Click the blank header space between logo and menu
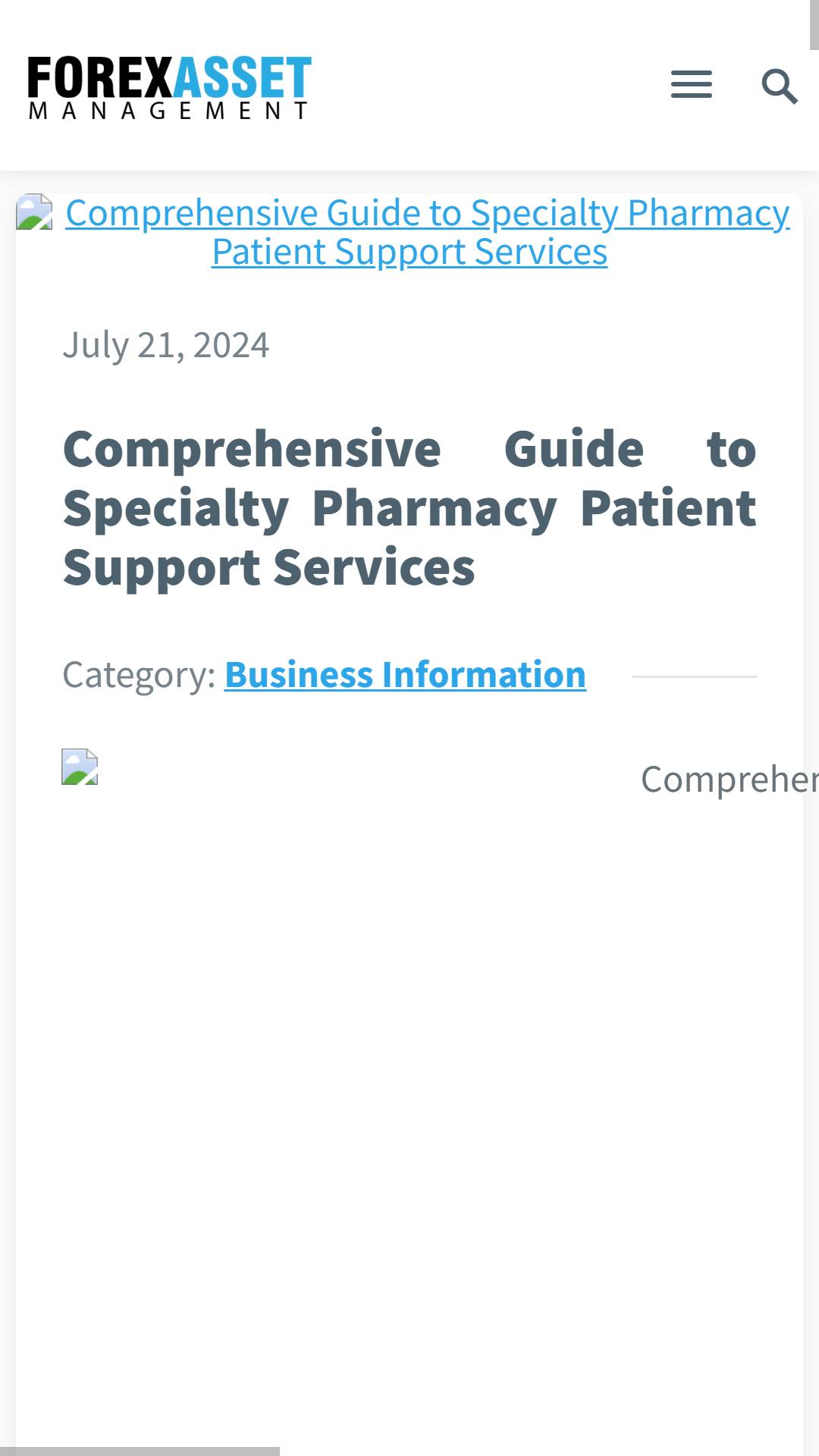The height and width of the screenshot is (1456, 819). 491,85
